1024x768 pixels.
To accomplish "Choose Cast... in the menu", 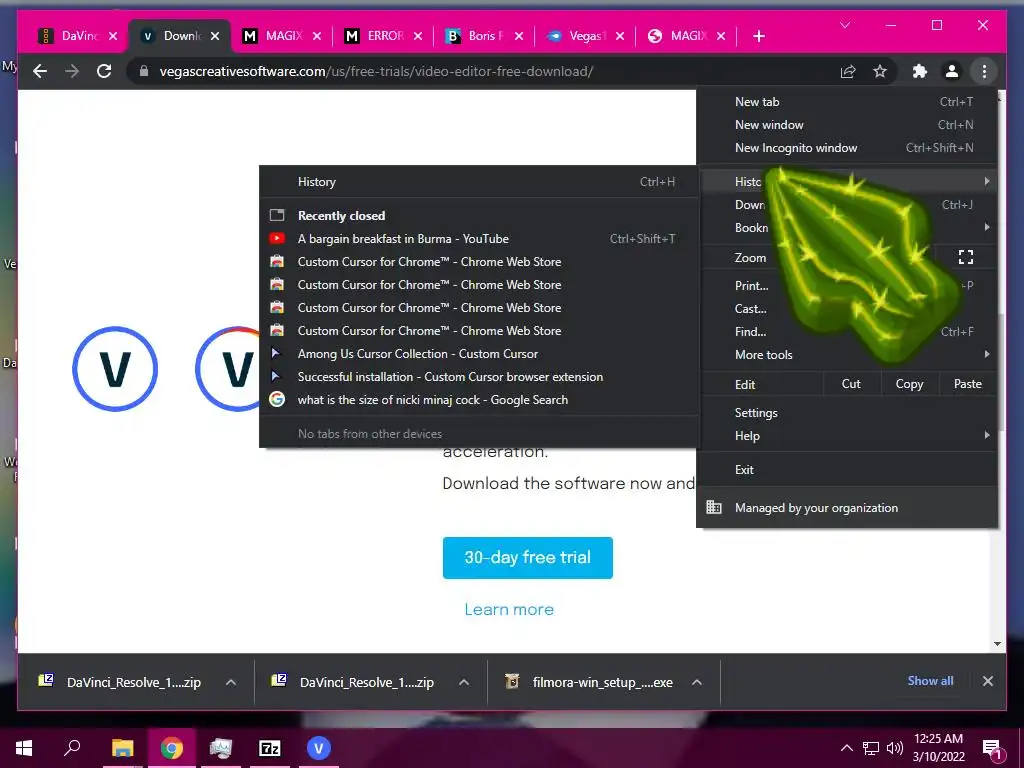I will pyautogui.click(x=848, y=309).
